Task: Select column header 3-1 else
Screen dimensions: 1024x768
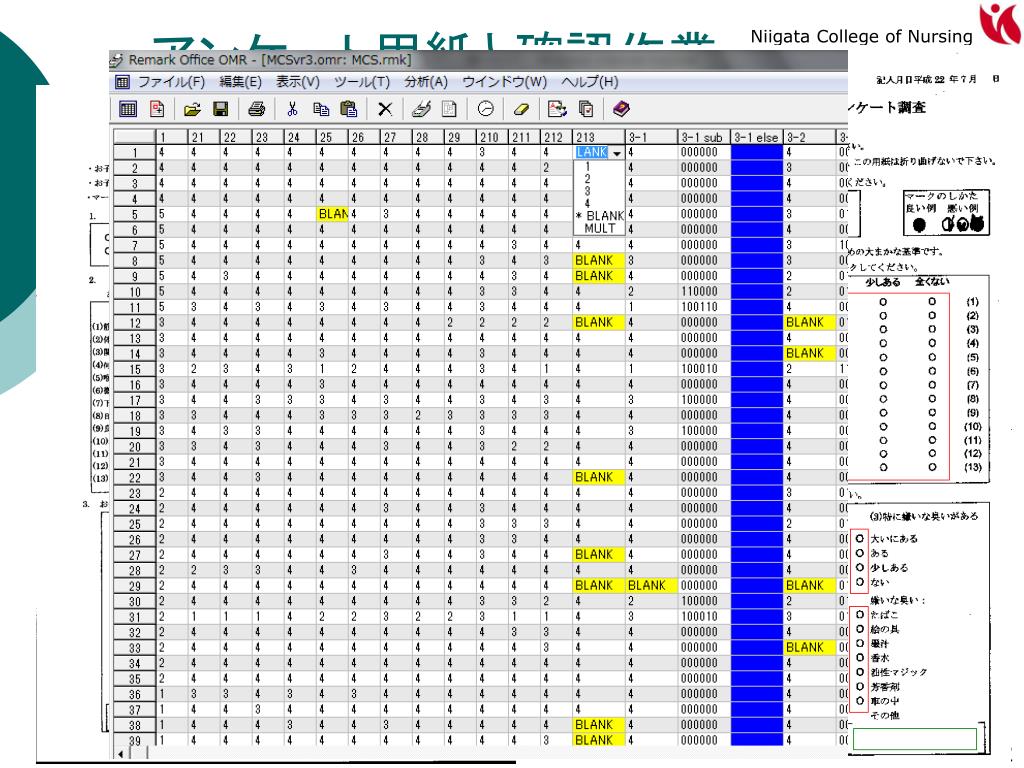Action: [757, 137]
